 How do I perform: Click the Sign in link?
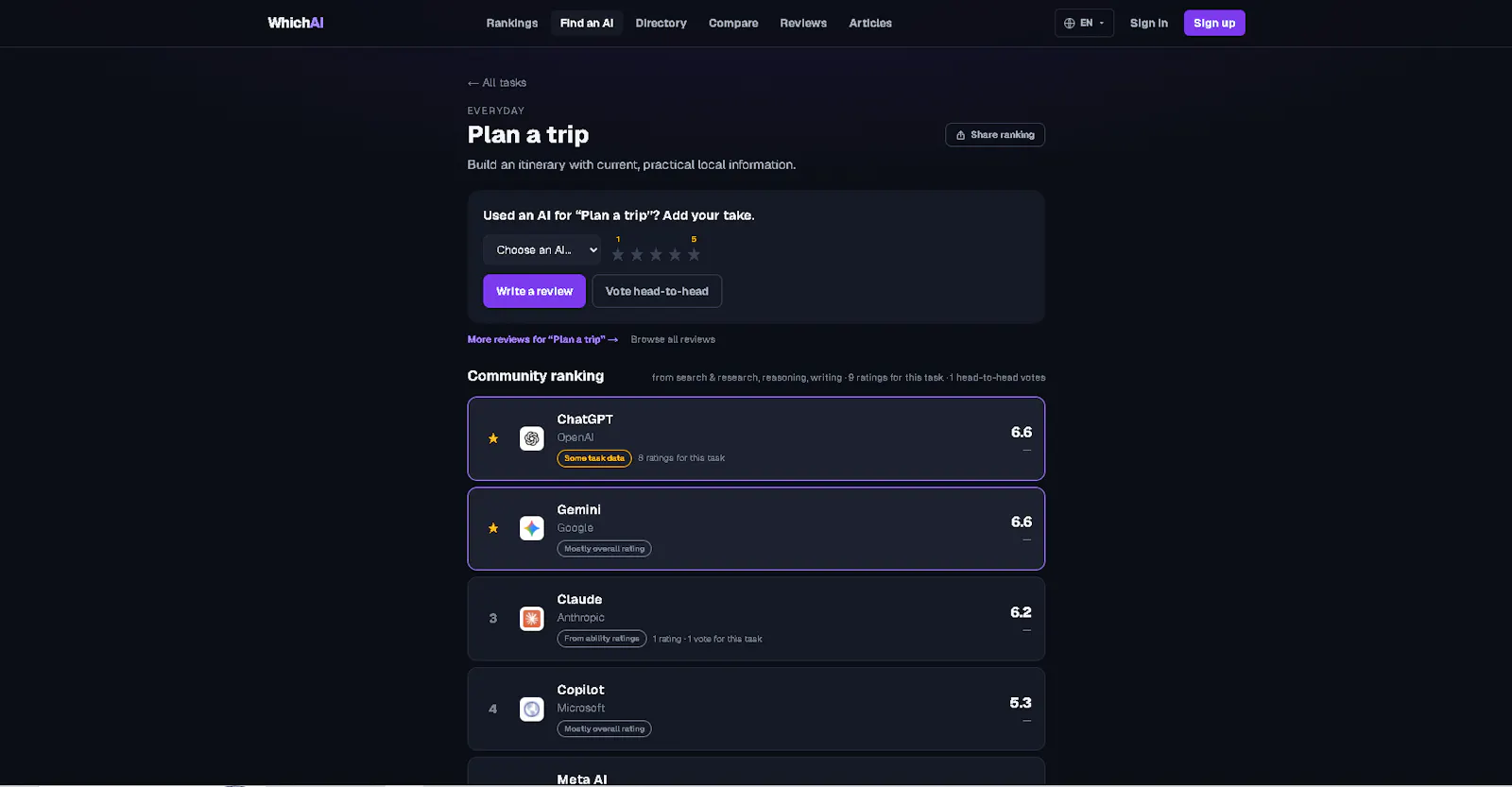click(x=1149, y=23)
